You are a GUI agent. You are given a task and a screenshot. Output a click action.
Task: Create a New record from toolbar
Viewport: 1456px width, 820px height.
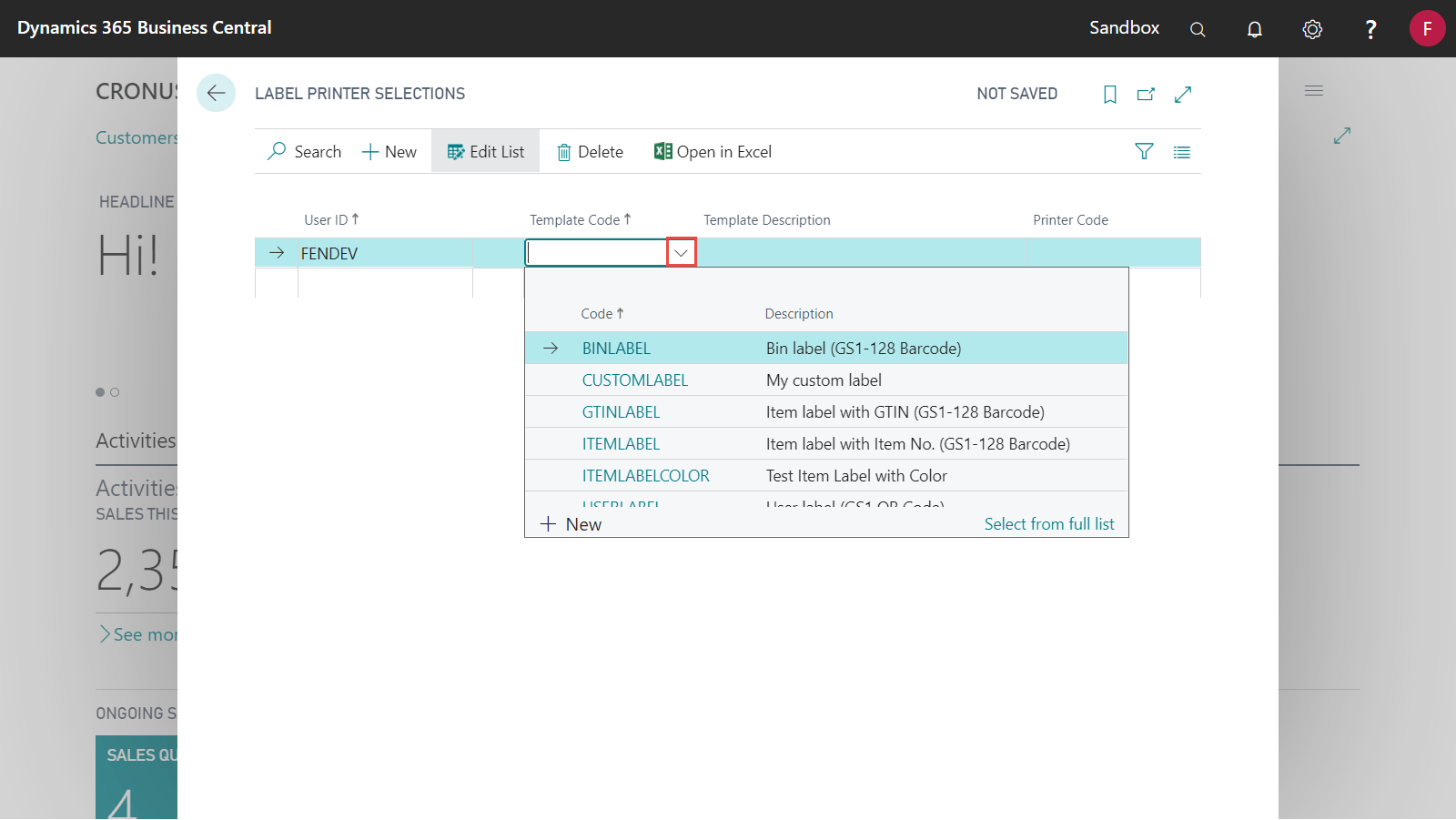(x=389, y=152)
